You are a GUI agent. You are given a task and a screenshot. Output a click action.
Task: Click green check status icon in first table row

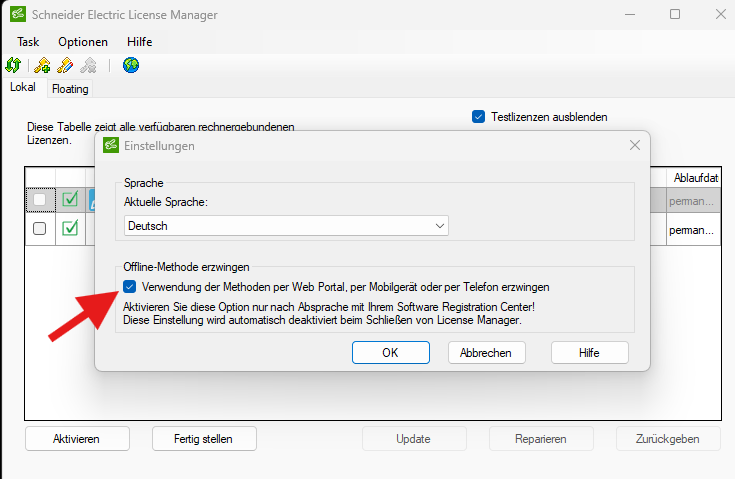[70, 200]
